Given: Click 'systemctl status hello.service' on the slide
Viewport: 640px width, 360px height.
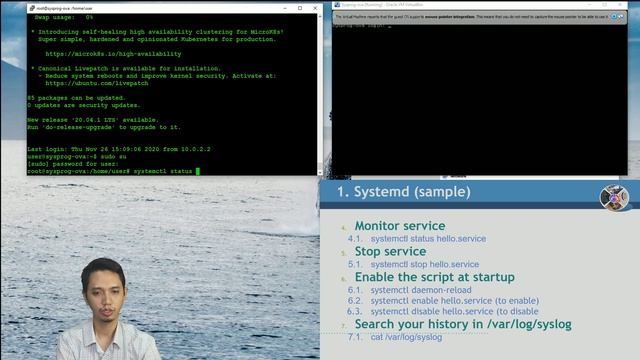Looking at the screenshot, I should click(x=428, y=239).
